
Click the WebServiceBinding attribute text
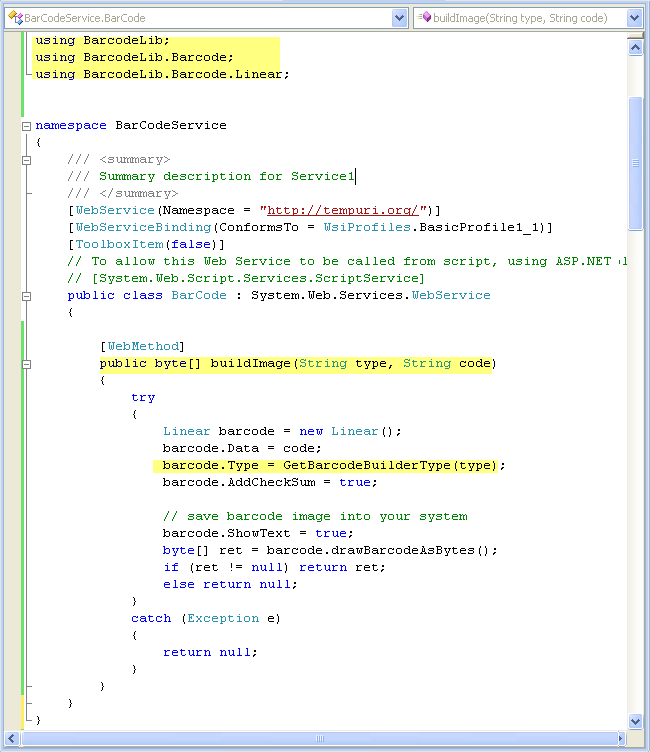tap(143, 227)
